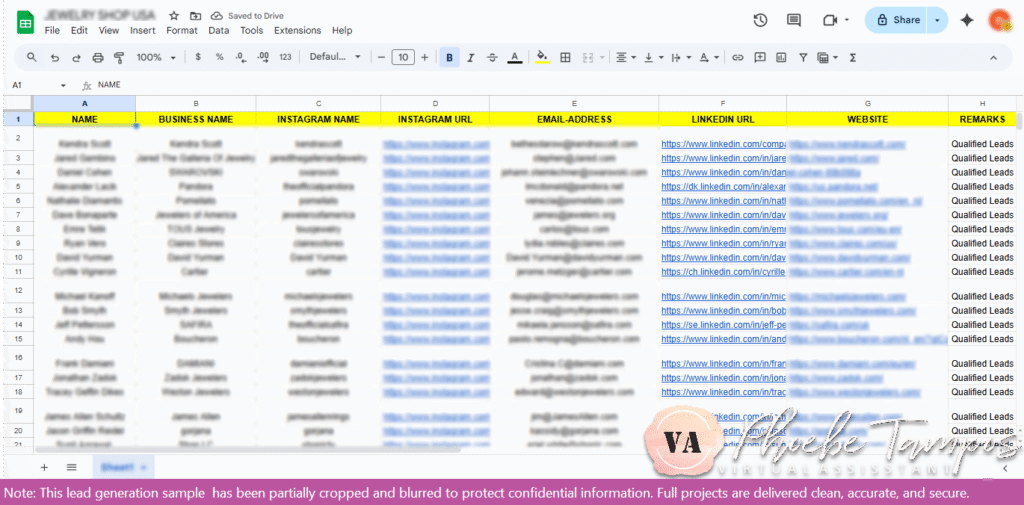Screen dimensions: 1024x505
Task: Open the File menu
Action: pos(52,30)
